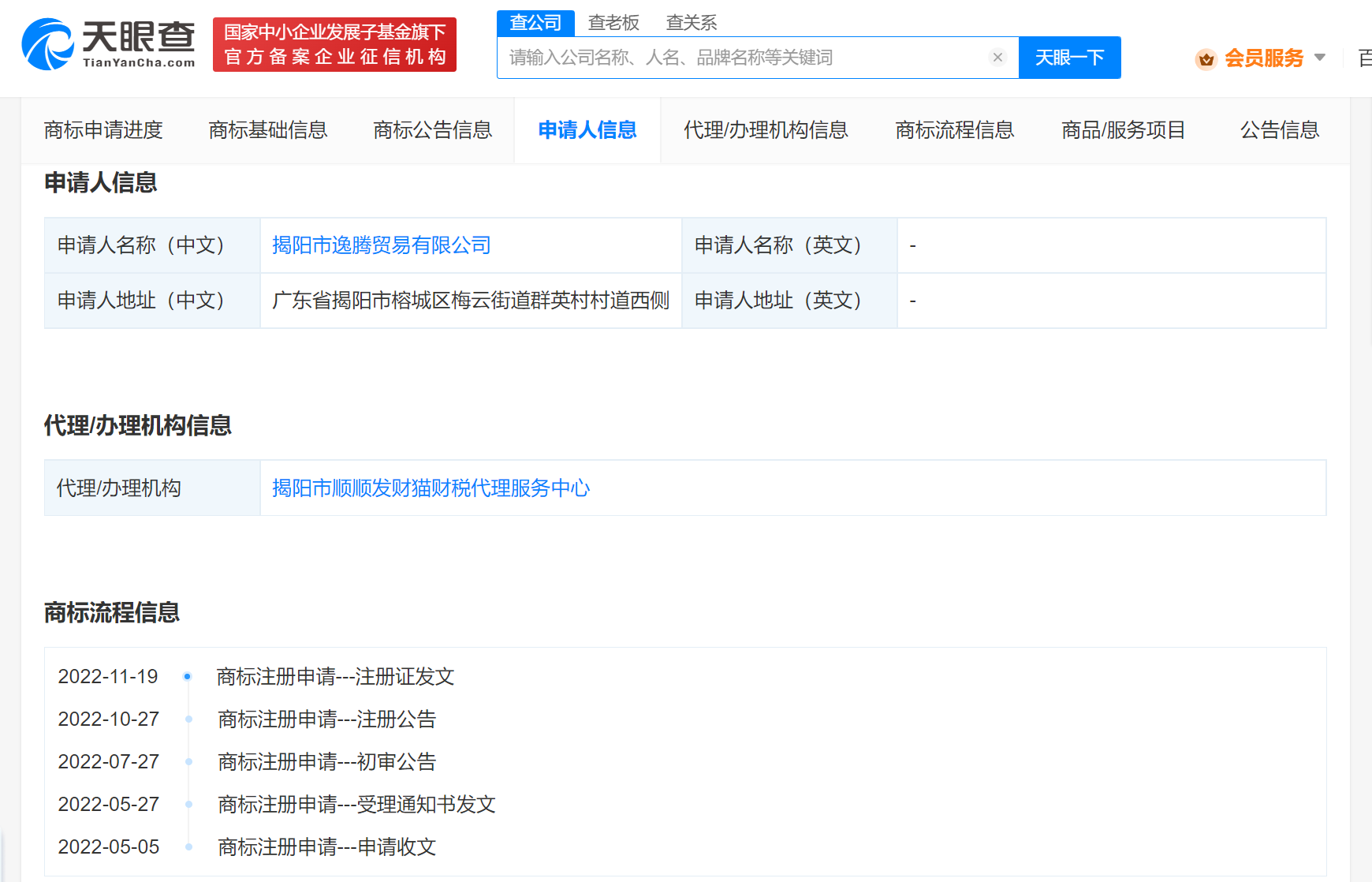Image resolution: width=1372 pixels, height=882 pixels.
Task: Switch to the 查老板 search tab
Action: [613, 22]
